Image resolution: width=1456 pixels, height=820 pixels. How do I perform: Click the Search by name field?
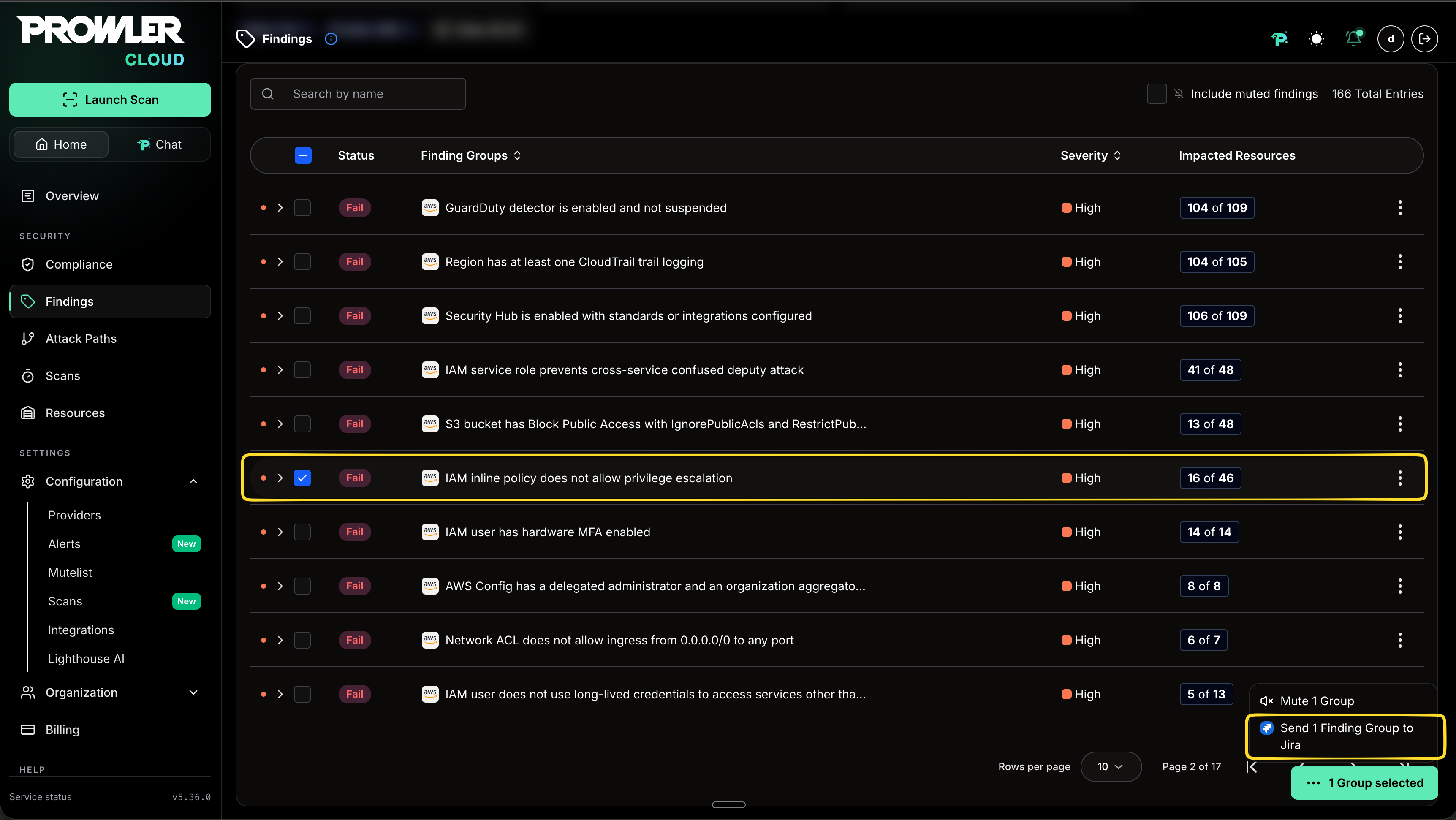pos(358,94)
